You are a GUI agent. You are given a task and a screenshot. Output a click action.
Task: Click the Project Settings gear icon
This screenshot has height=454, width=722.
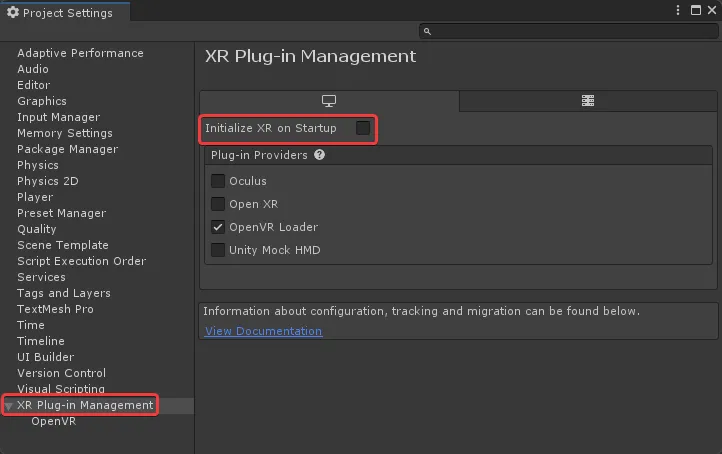coord(12,12)
